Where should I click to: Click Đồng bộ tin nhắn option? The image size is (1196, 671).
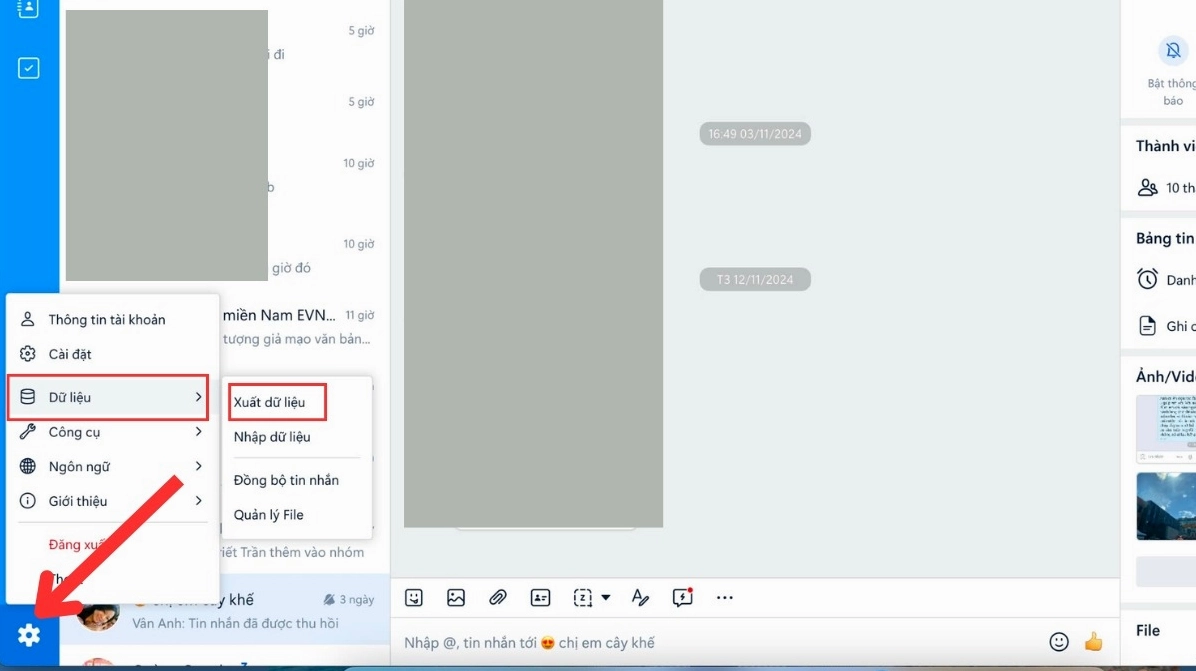(x=286, y=480)
